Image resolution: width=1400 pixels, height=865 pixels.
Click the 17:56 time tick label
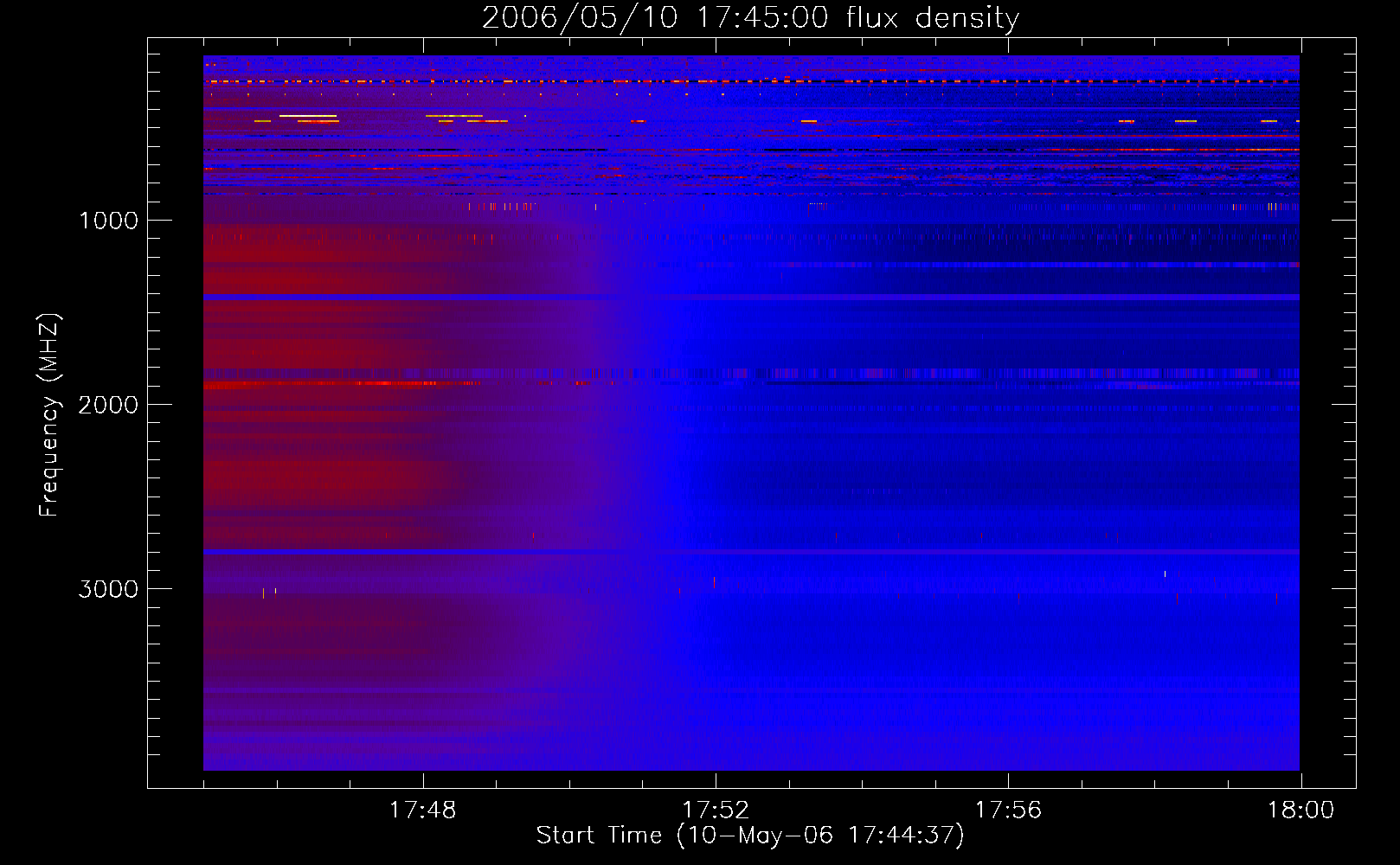click(x=1008, y=811)
